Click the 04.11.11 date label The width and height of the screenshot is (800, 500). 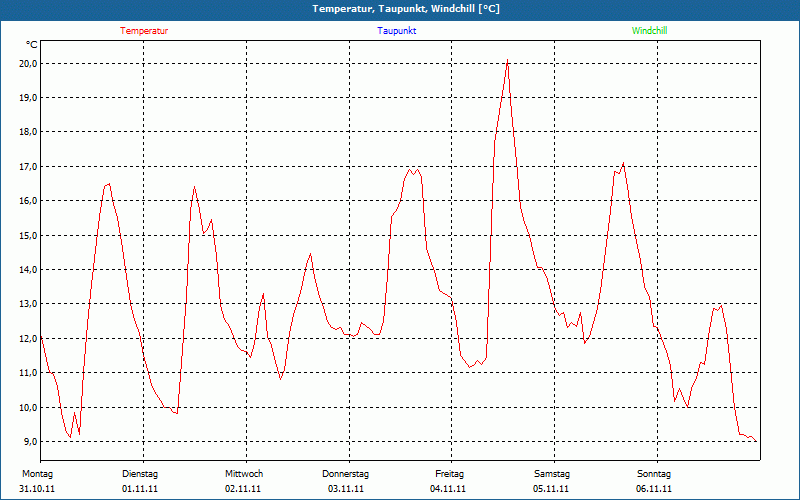coord(448,489)
